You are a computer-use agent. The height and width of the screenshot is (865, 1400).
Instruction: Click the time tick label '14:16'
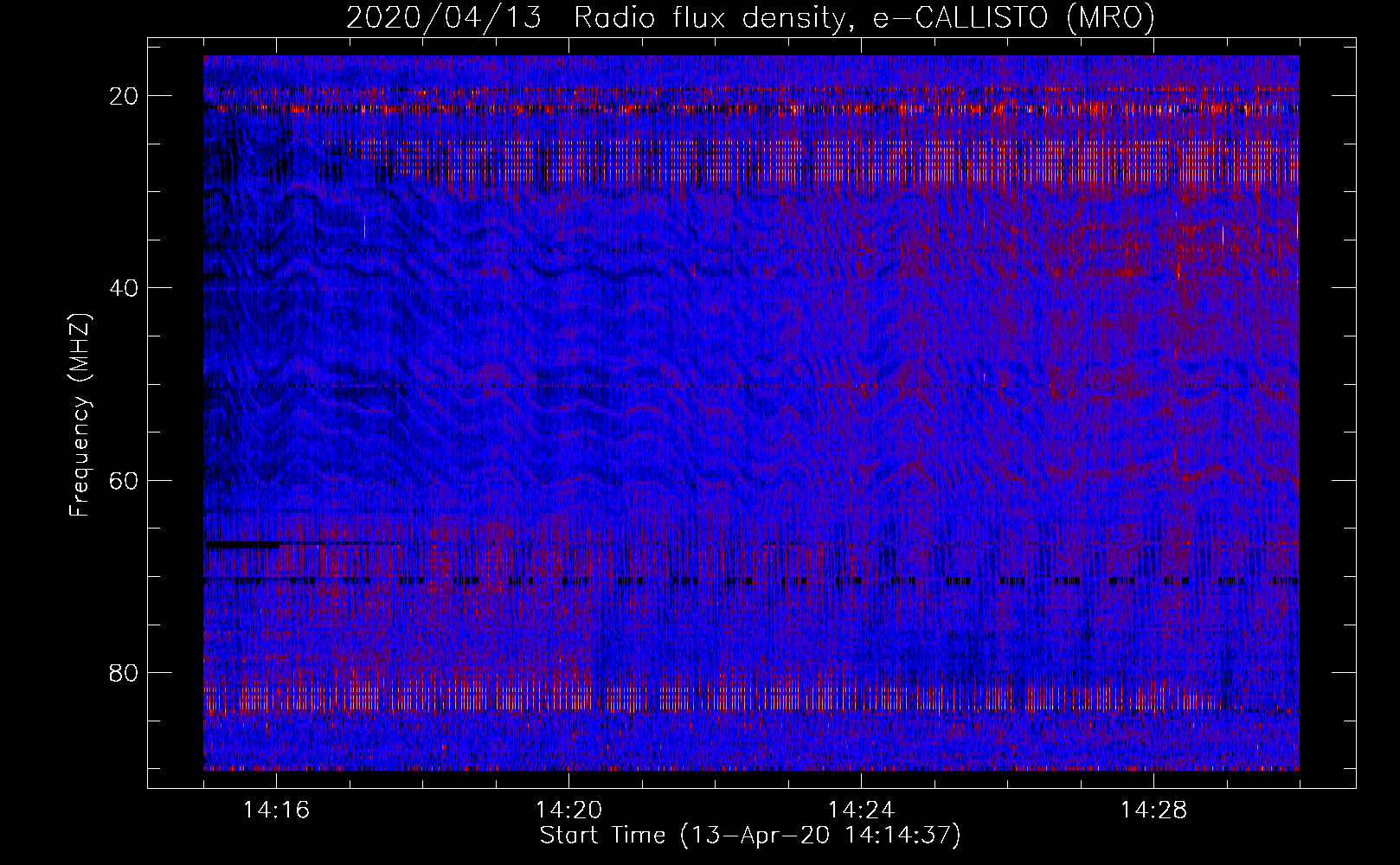click(276, 811)
